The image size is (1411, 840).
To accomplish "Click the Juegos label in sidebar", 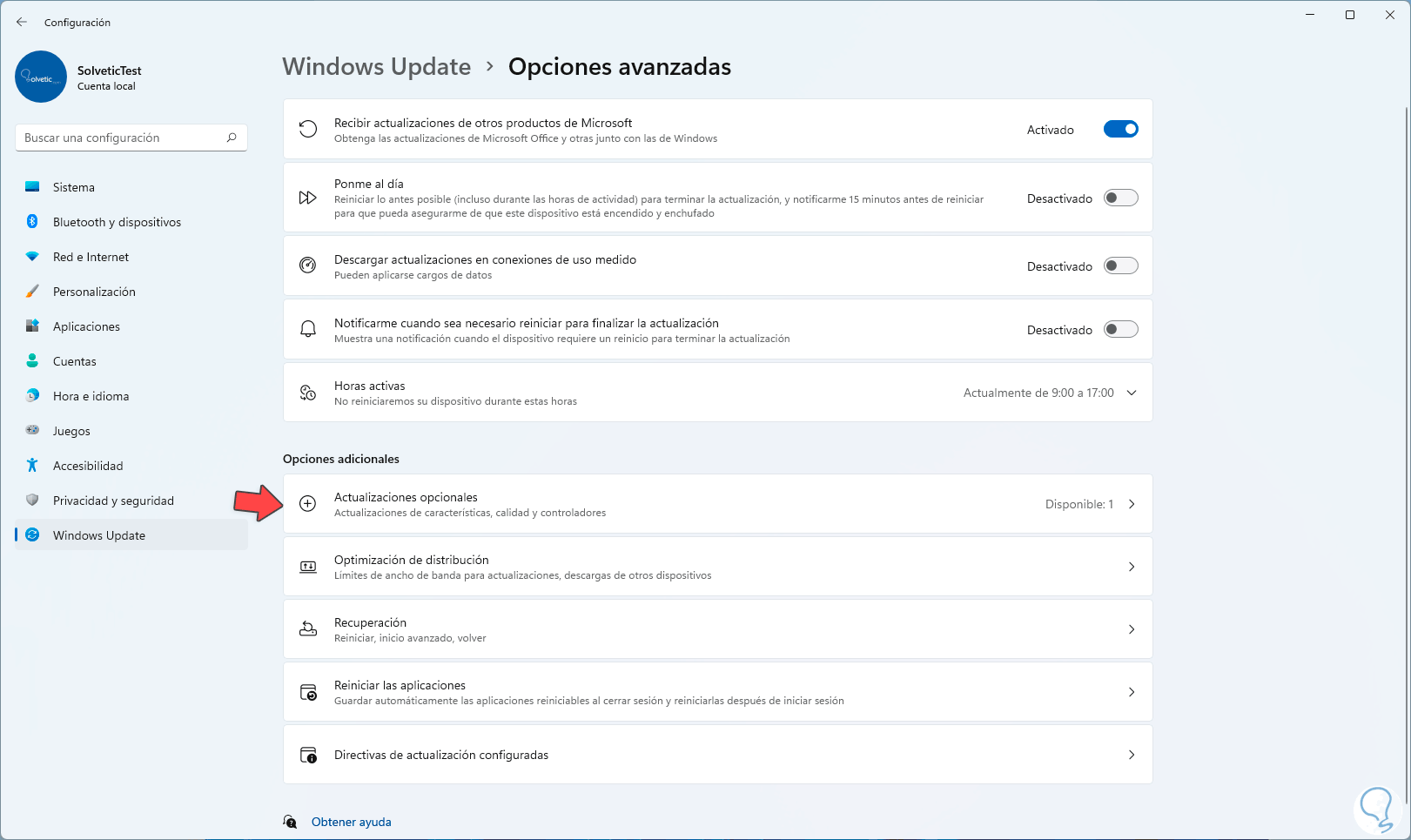I will 71,431.
